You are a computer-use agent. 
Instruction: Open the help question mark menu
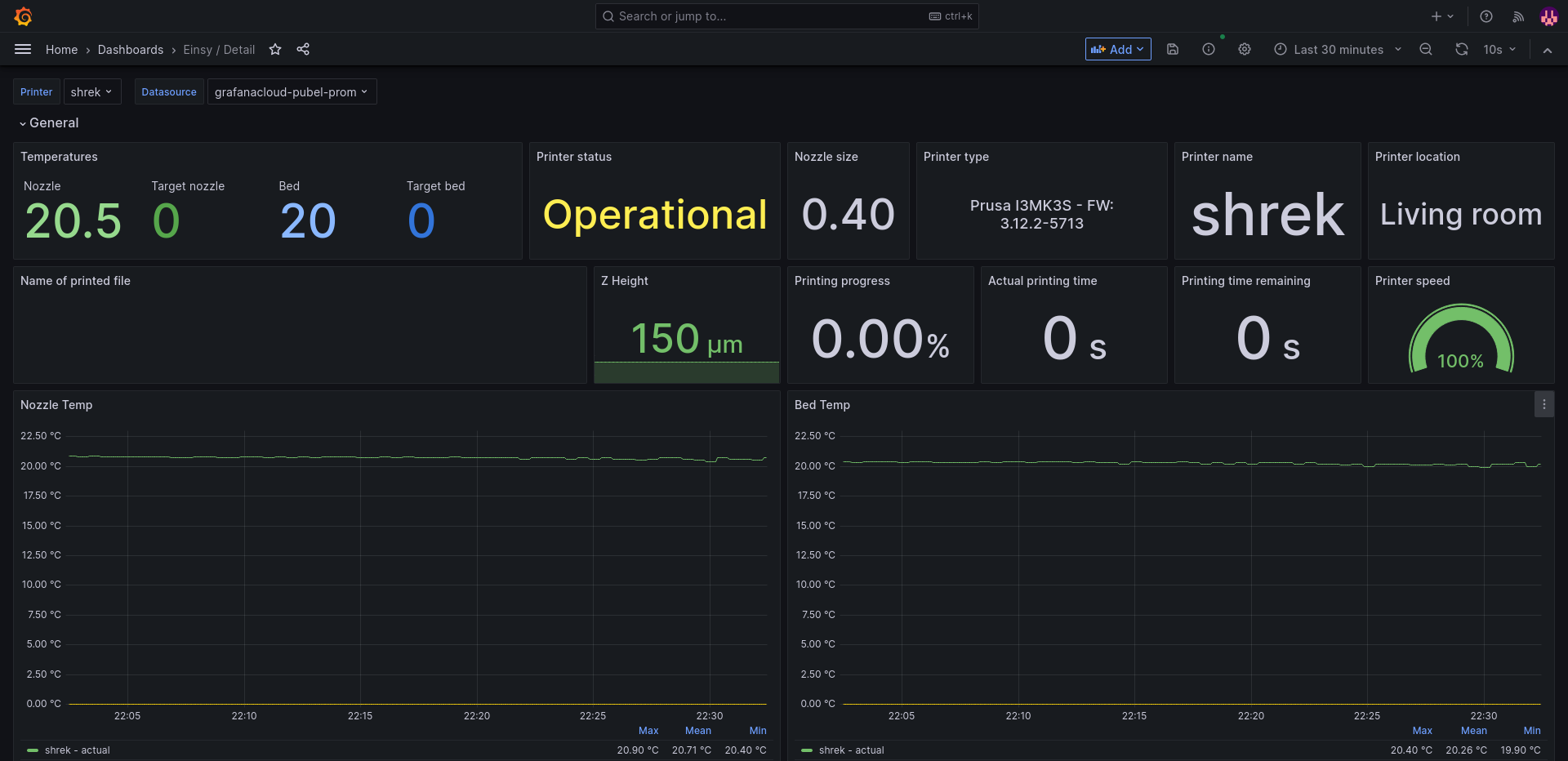pos(1486,16)
